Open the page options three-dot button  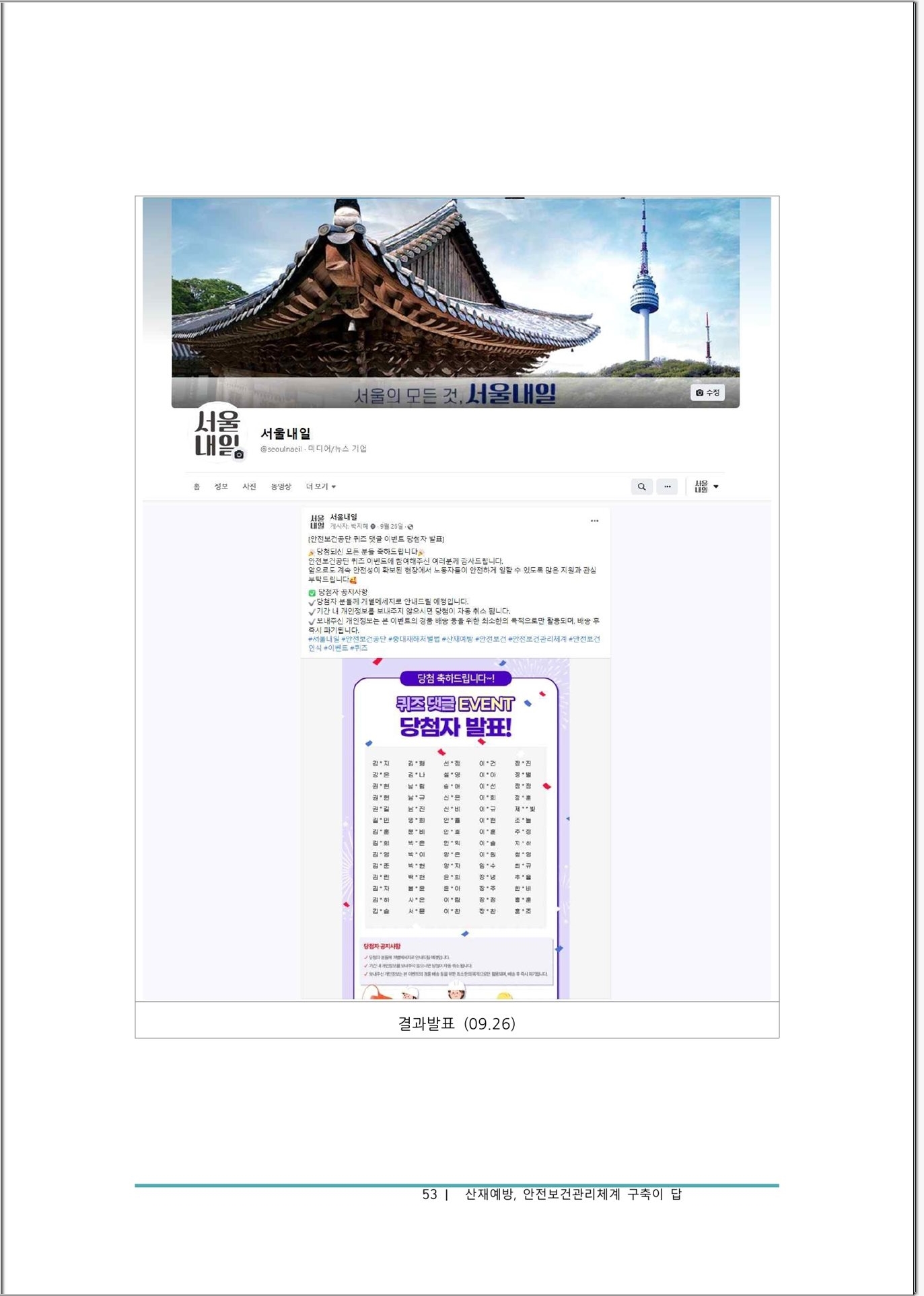667,487
